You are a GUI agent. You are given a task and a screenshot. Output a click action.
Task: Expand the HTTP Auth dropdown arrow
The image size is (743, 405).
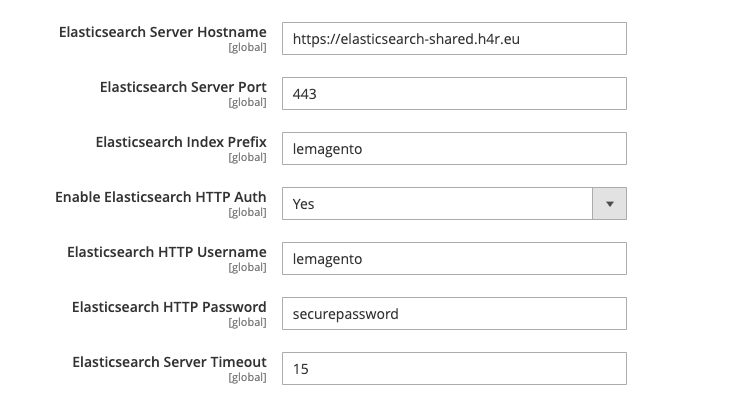[x=609, y=204]
